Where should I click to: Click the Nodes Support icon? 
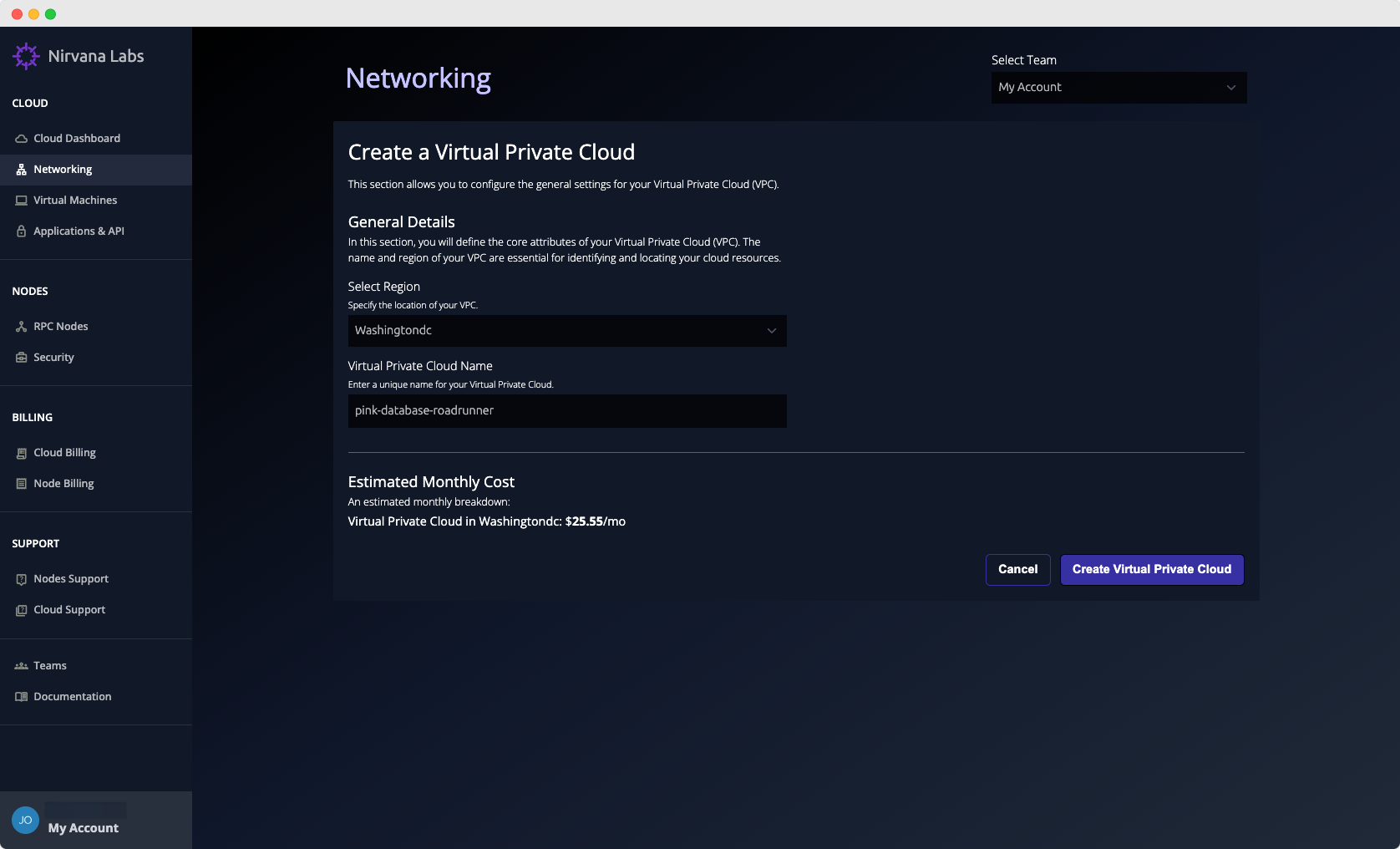tap(22, 579)
